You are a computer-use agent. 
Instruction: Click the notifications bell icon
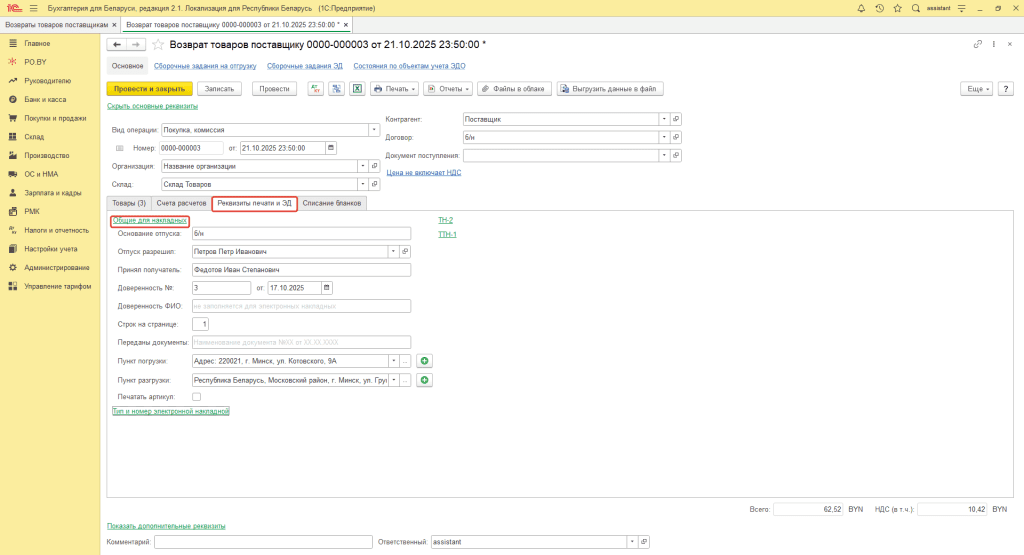pyautogui.click(x=861, y=8)
